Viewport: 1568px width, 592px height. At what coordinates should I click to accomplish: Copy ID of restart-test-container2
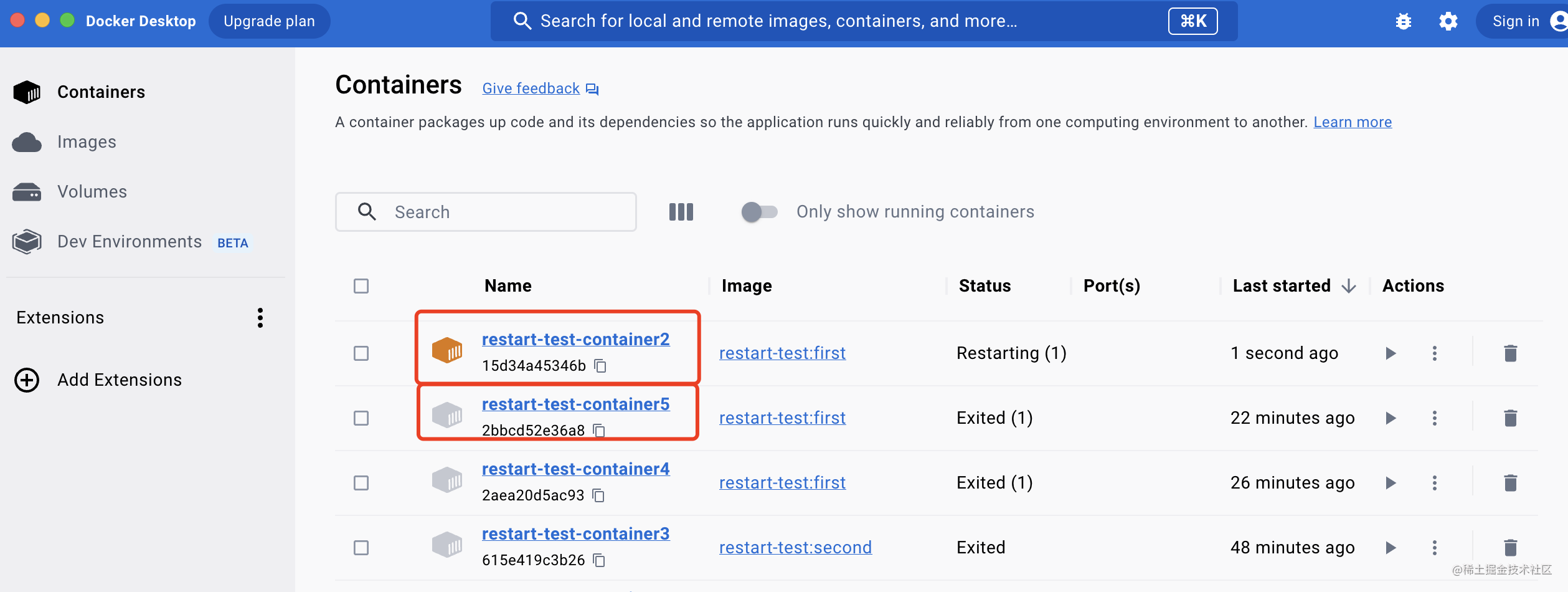pos(600,366)
